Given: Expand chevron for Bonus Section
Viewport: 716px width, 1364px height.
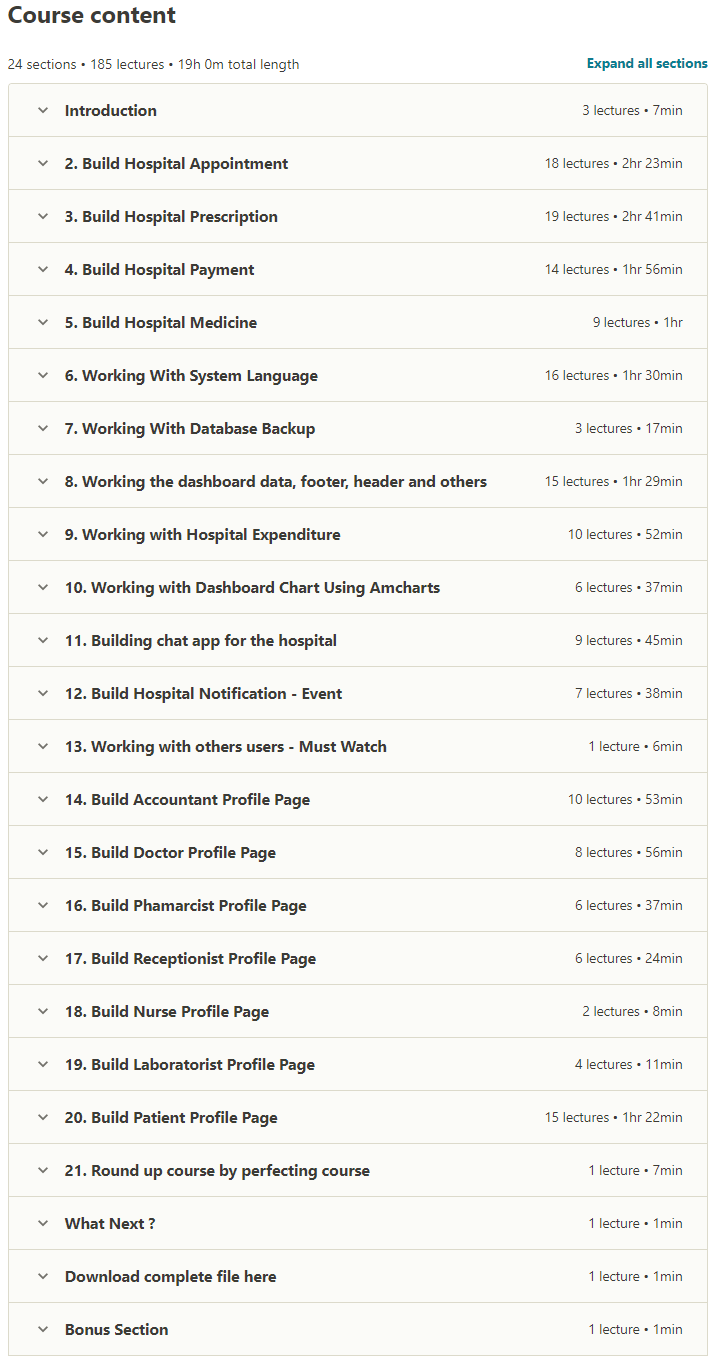Looking at the screenshot, I should click(x=43, y=1330).
